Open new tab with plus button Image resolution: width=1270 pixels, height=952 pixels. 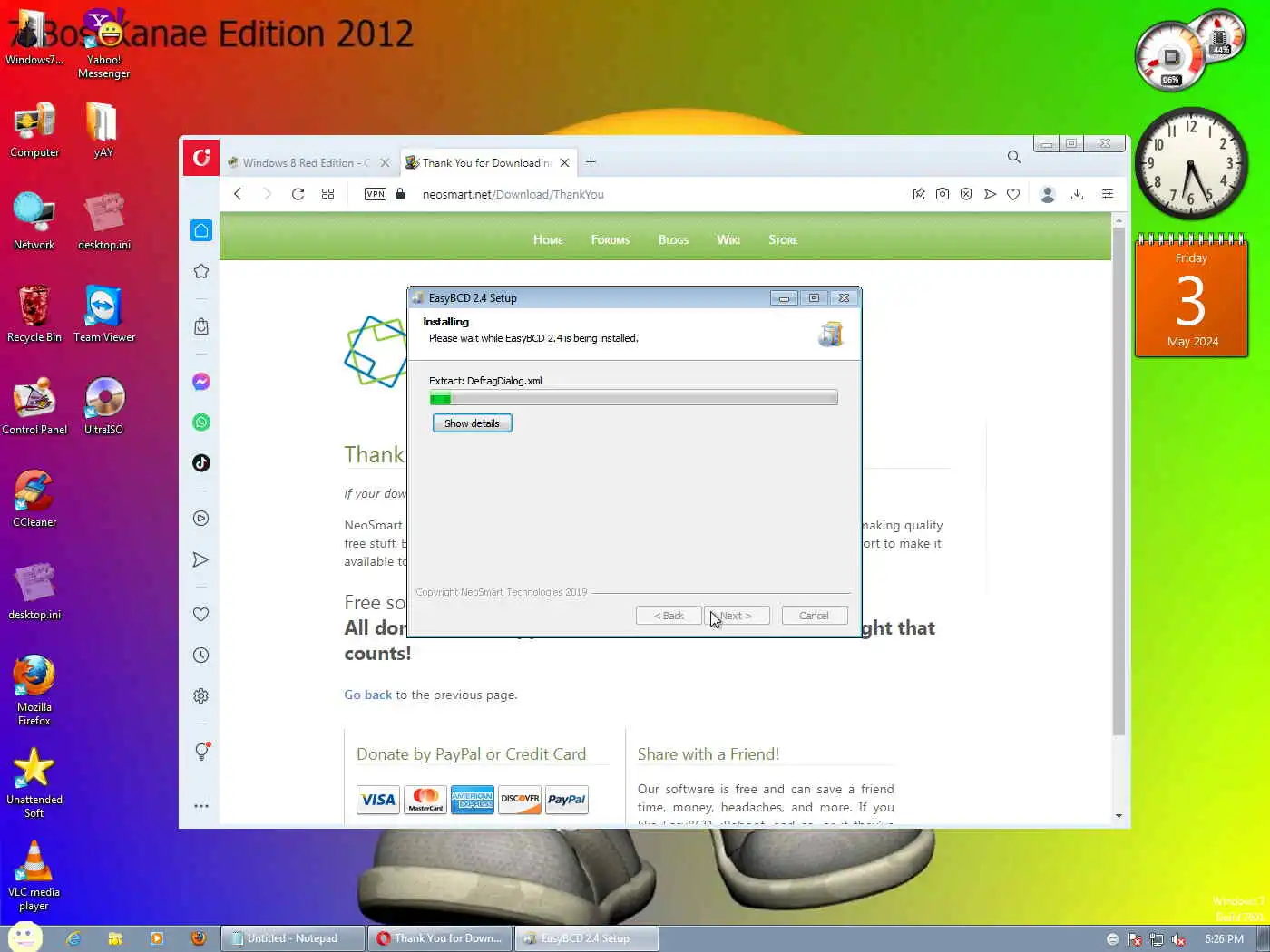[x=591, y=162]
